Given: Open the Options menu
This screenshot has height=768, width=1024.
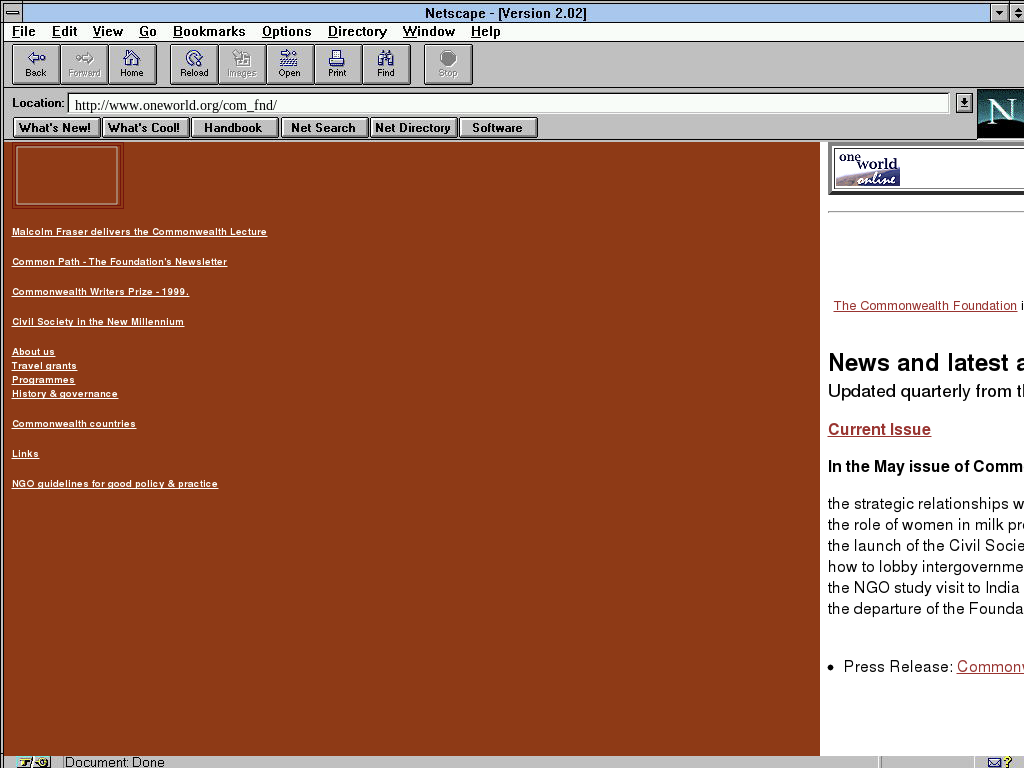Looking at the screenshot, I should (286, 32).
